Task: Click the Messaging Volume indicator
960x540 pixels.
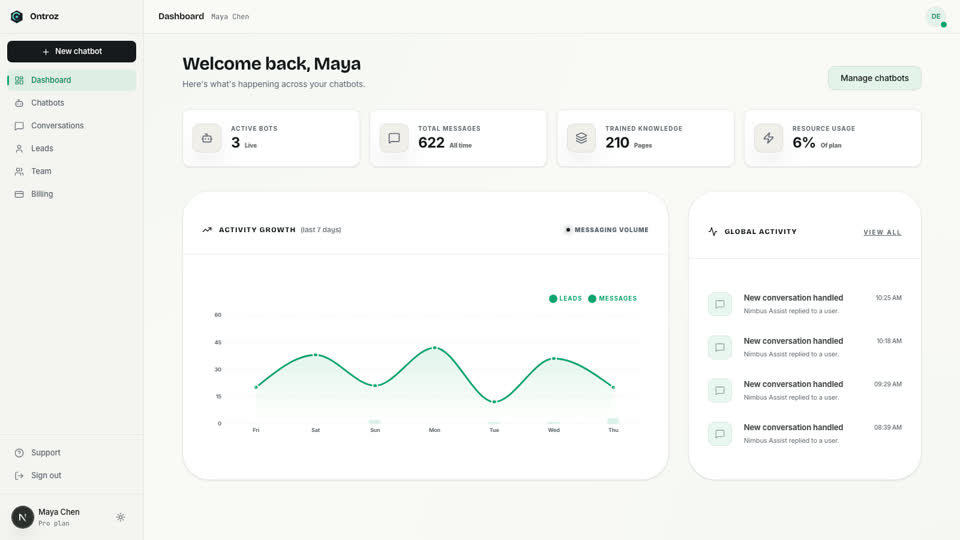Action: point(606,230)
